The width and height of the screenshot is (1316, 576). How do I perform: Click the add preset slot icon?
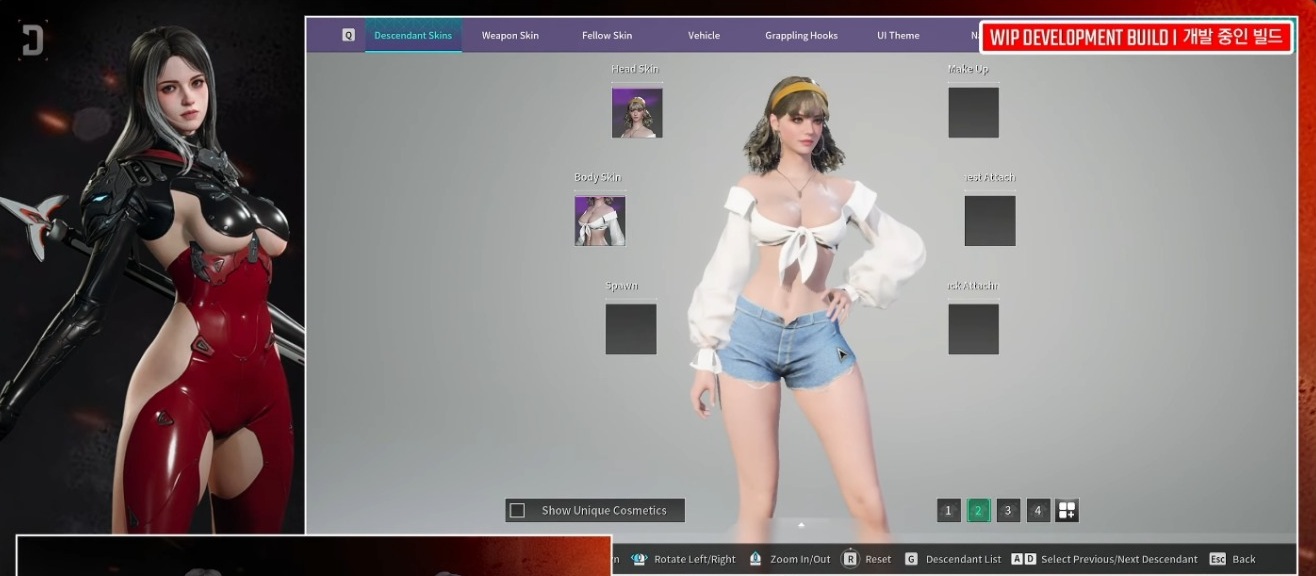click(x=1067, y=511)
